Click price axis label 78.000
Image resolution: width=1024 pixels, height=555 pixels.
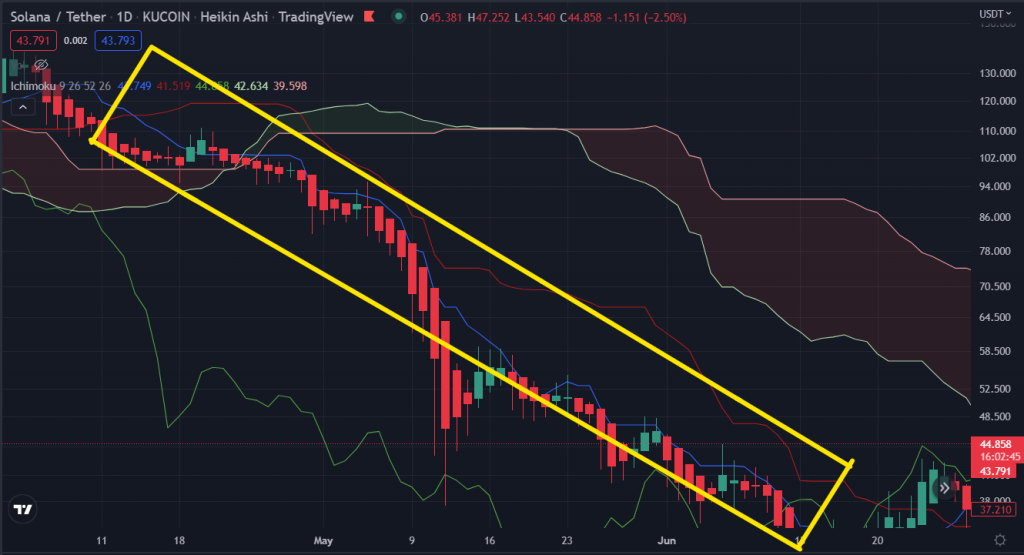(997, 251)
